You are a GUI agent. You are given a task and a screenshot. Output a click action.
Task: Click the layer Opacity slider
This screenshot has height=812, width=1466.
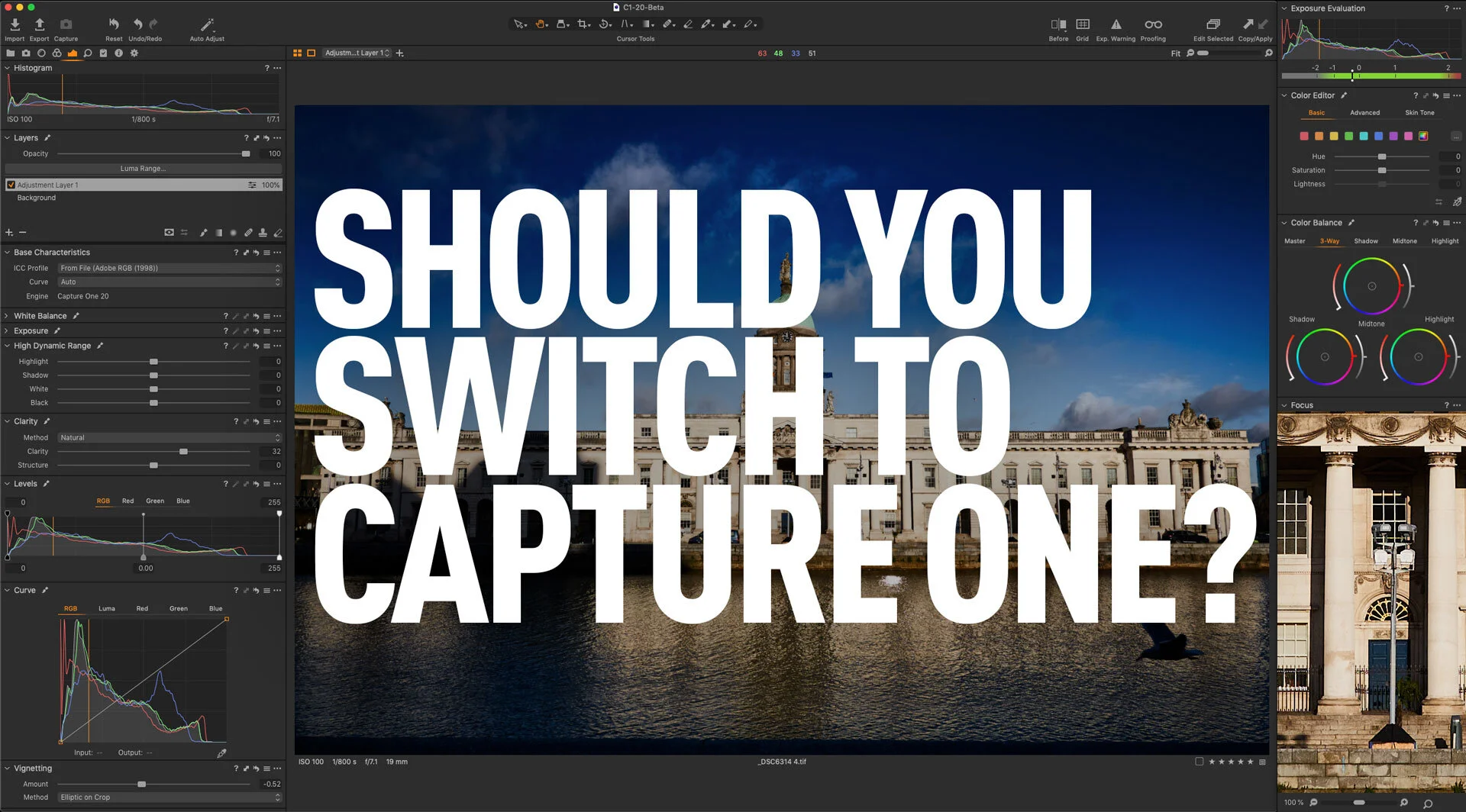pyautogui.click(x=154, y=154)
